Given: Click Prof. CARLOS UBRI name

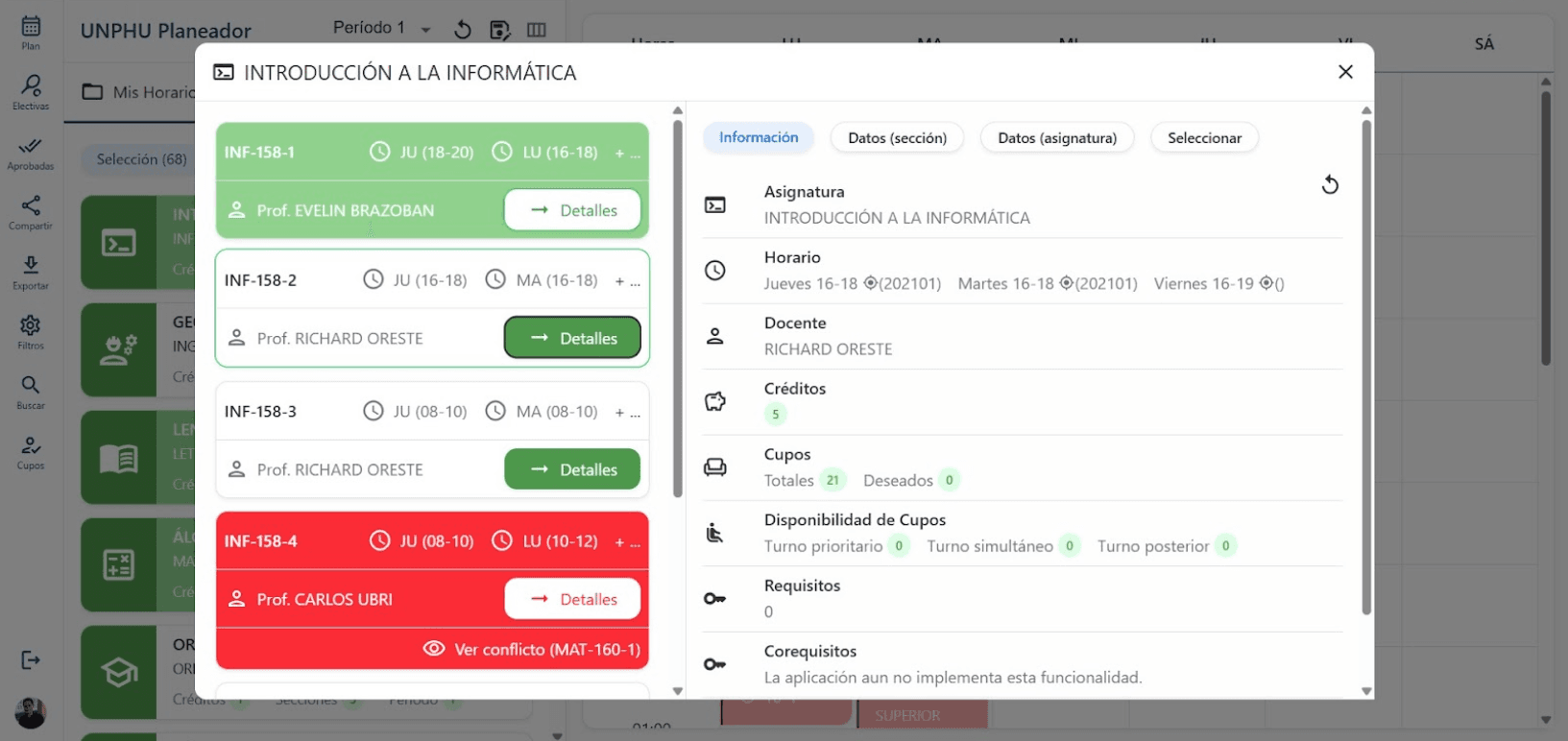Looking at the screenshot, I should pyautogui.click(x=325, y=599).
